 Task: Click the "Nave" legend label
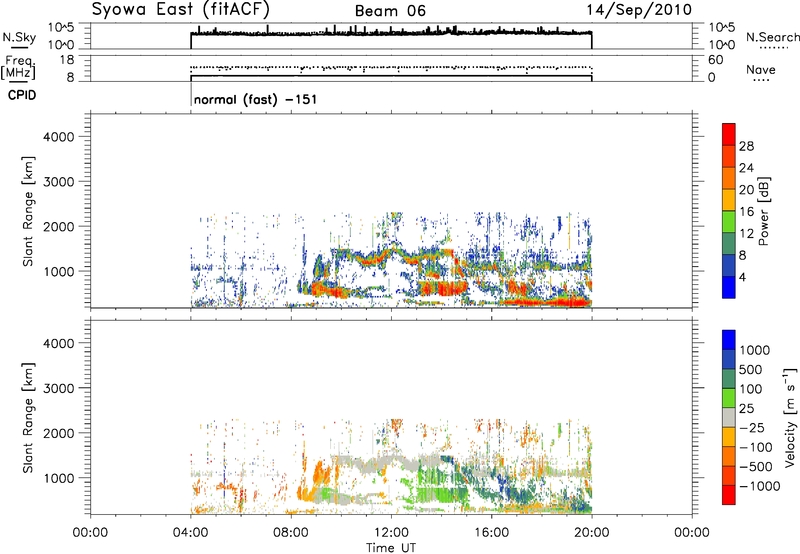pyautogui.click(x=760, y=70)
